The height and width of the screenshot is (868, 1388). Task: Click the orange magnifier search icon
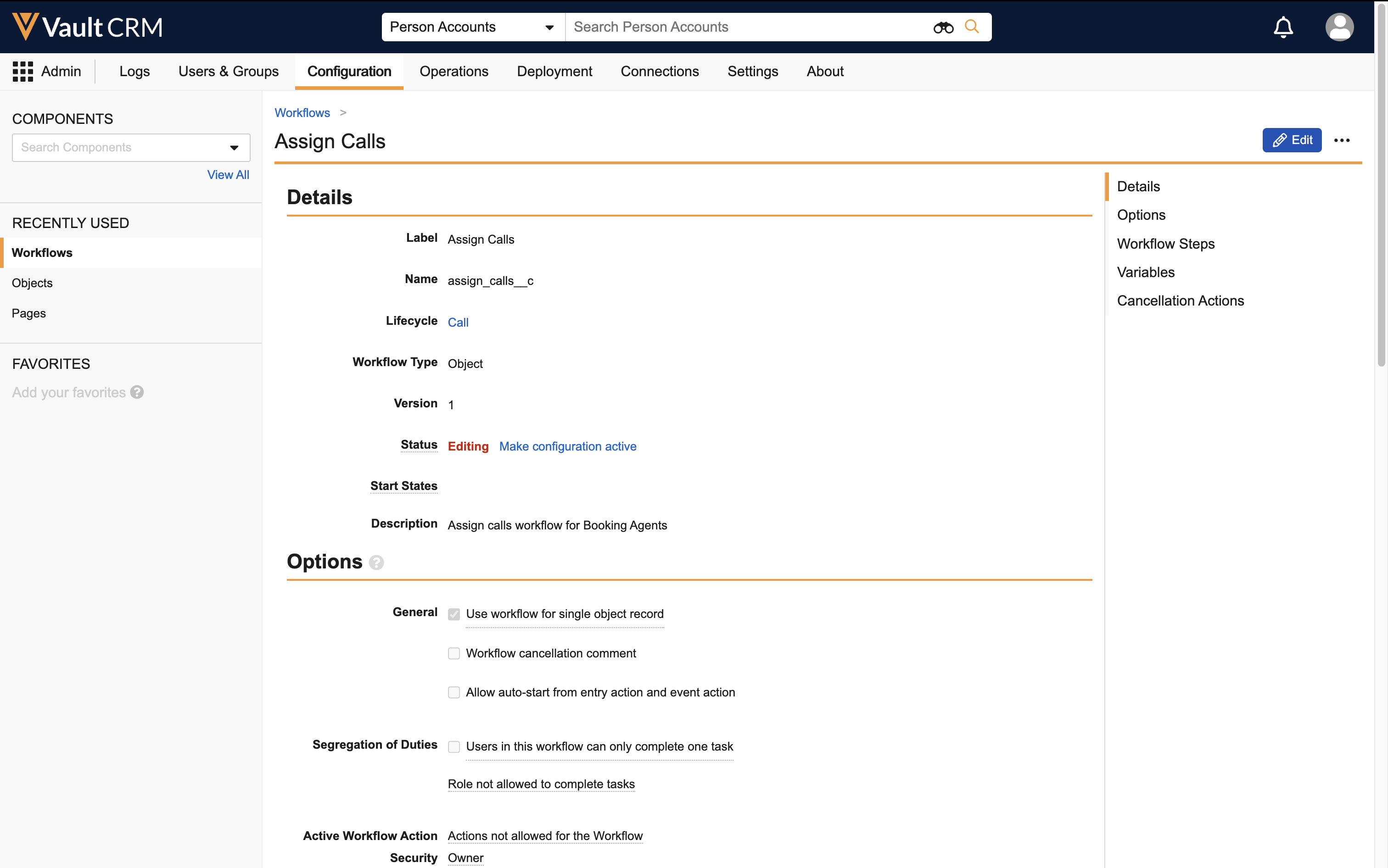coord(971,27)
